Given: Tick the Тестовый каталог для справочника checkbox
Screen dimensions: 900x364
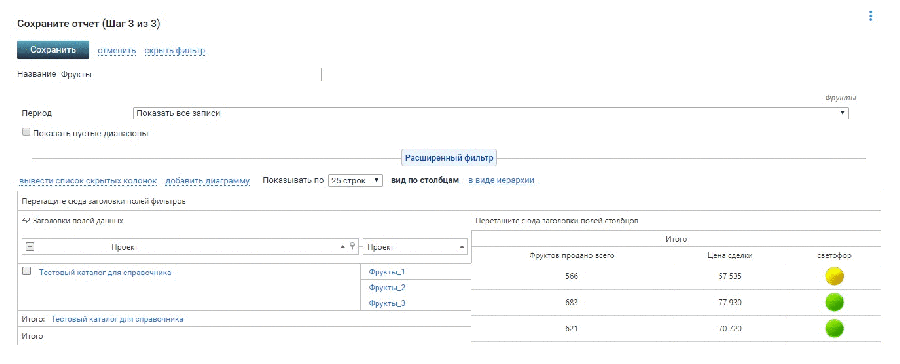Looking at the screenshot, I should 26,272.
